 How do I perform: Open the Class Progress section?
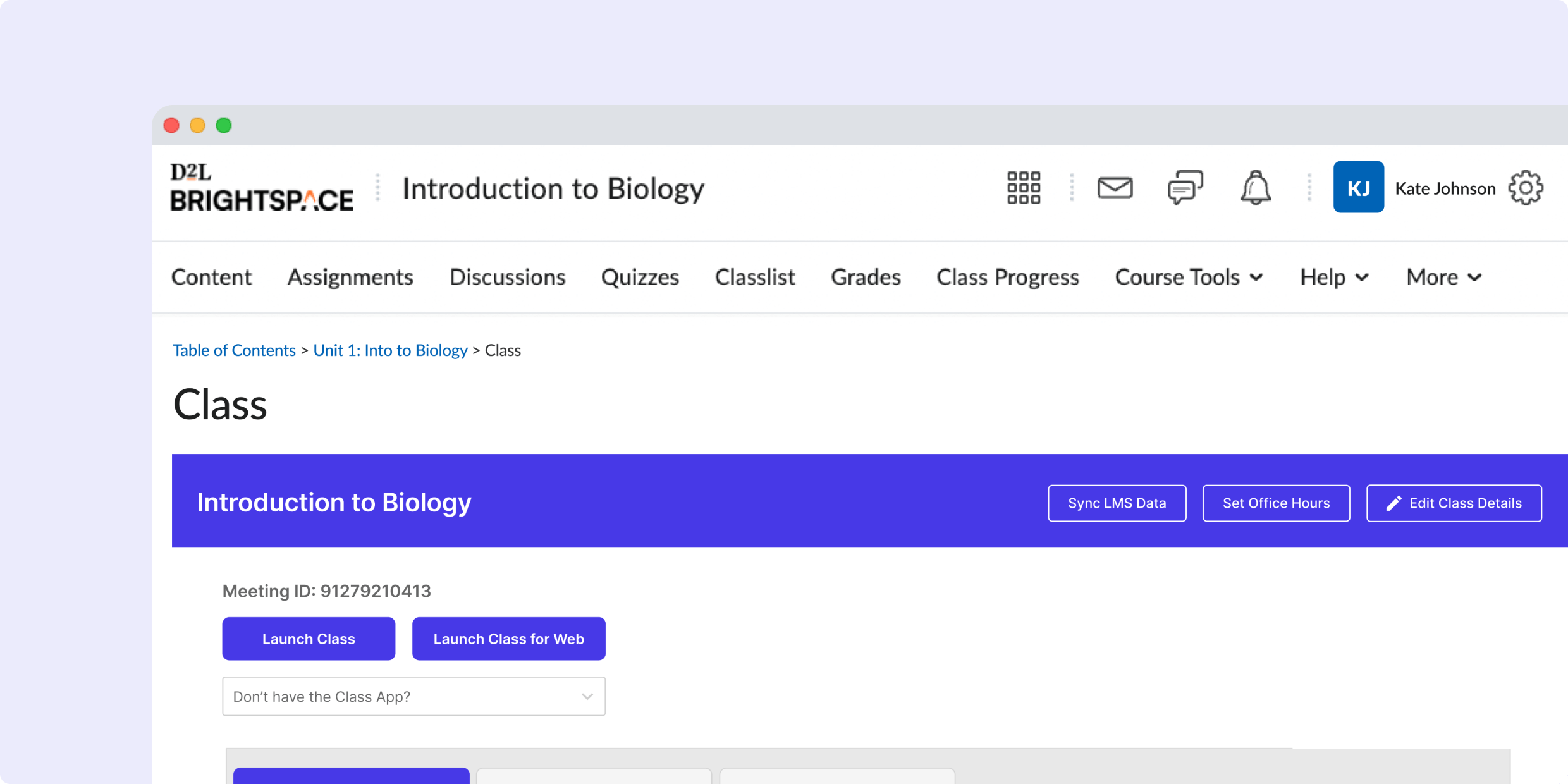(1007, 277)
